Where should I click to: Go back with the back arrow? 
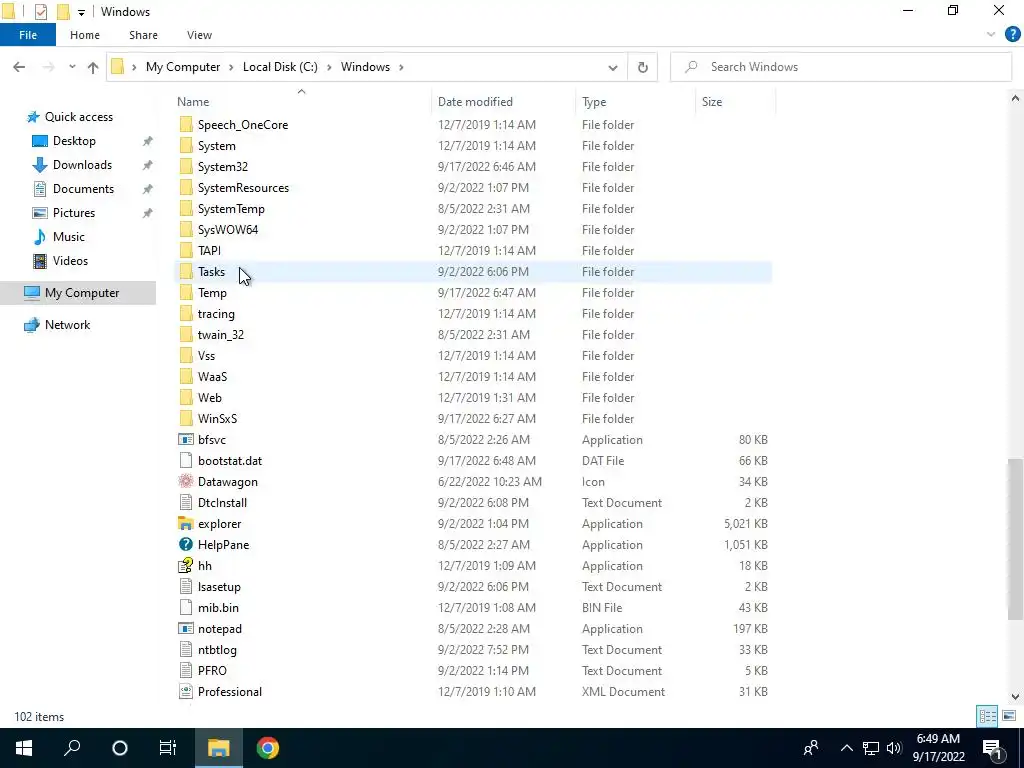pos(19,67)
